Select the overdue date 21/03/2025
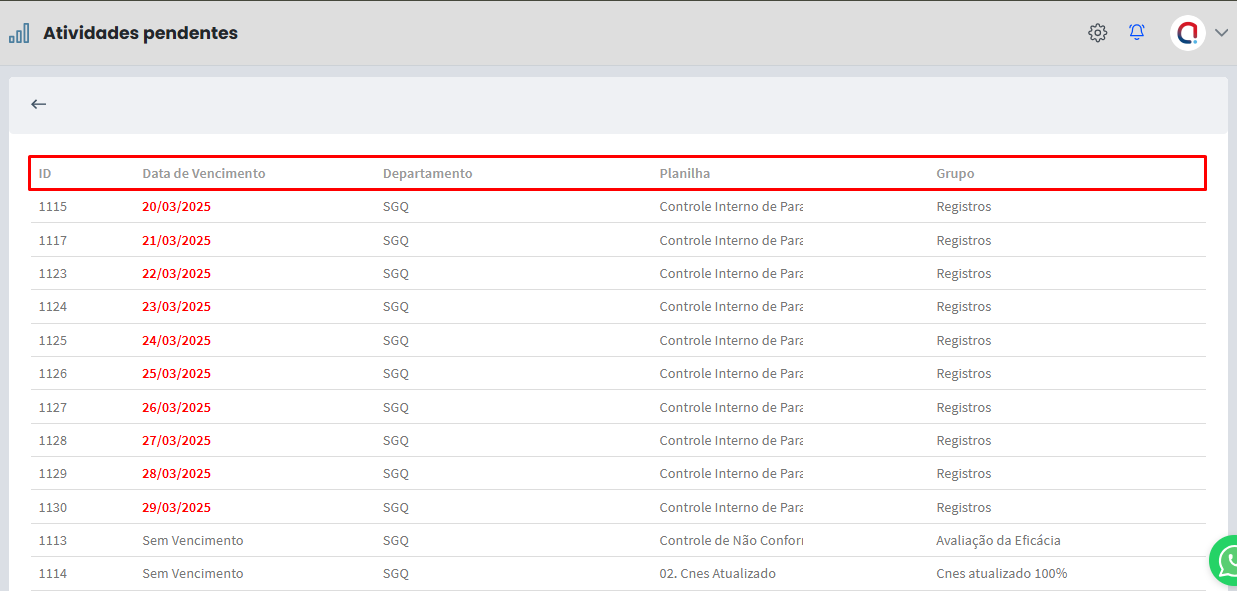Image resolution: width=1237 pixels, height=591 pixels. (176, 241)
